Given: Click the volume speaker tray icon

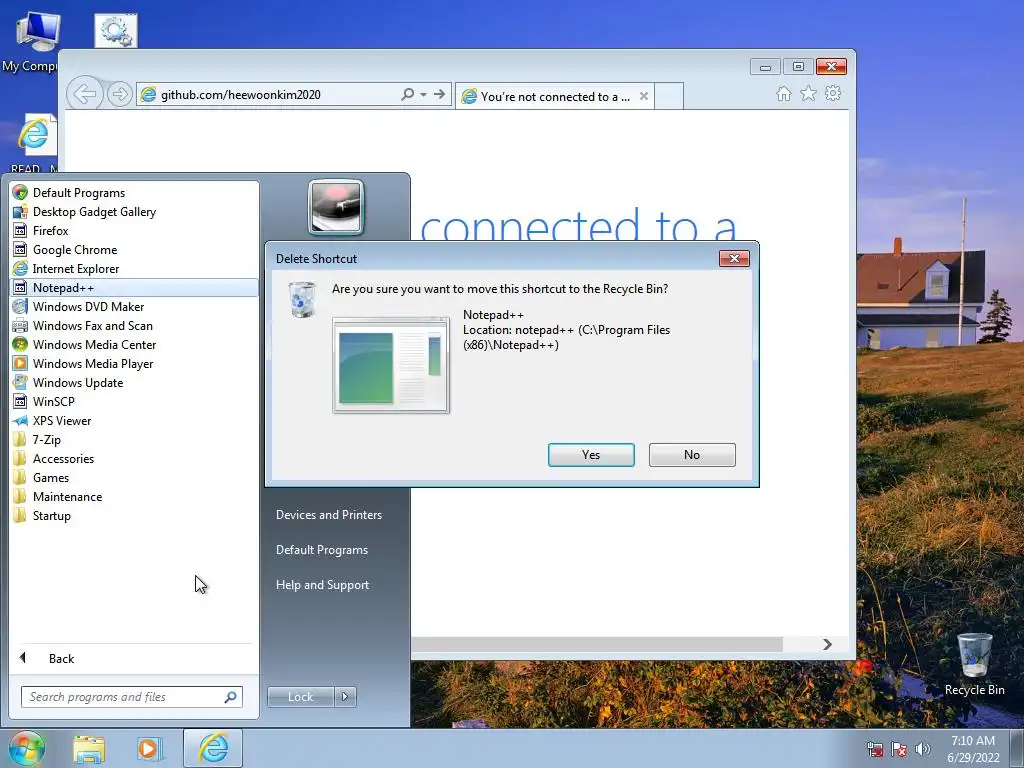Looking at the screenshot, I should (x=922, y=749).
